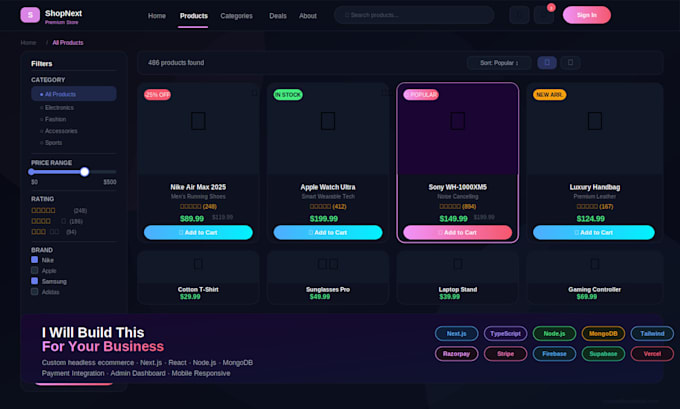The height and width of the screenshot is (409, 680).
Task: Click the All Products breadcrumb
Action: click(x=68, y=43)
